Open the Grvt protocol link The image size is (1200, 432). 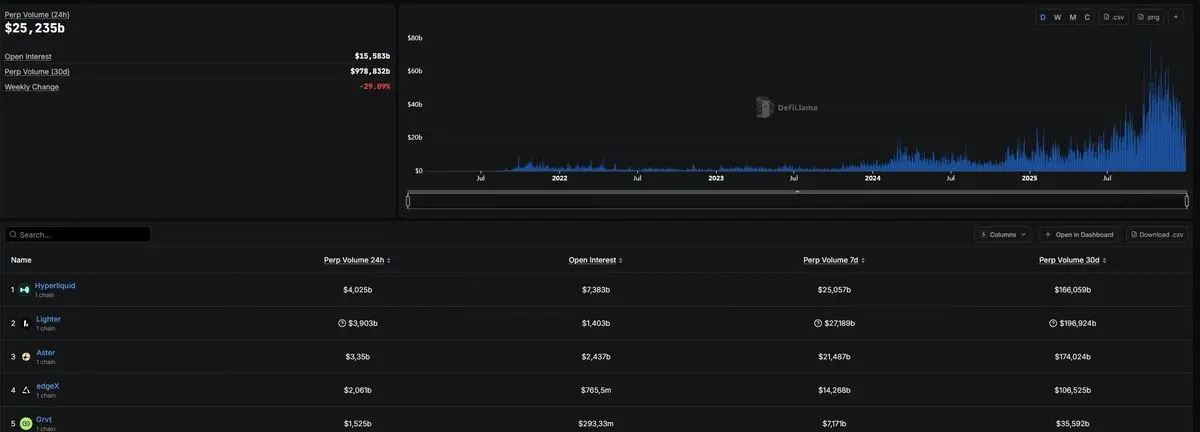pos(44,420)
